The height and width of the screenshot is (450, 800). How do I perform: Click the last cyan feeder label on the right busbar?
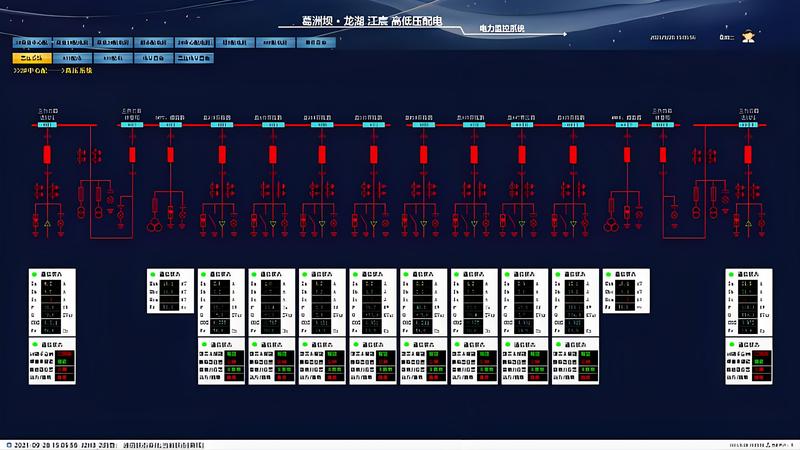point(746,125)
